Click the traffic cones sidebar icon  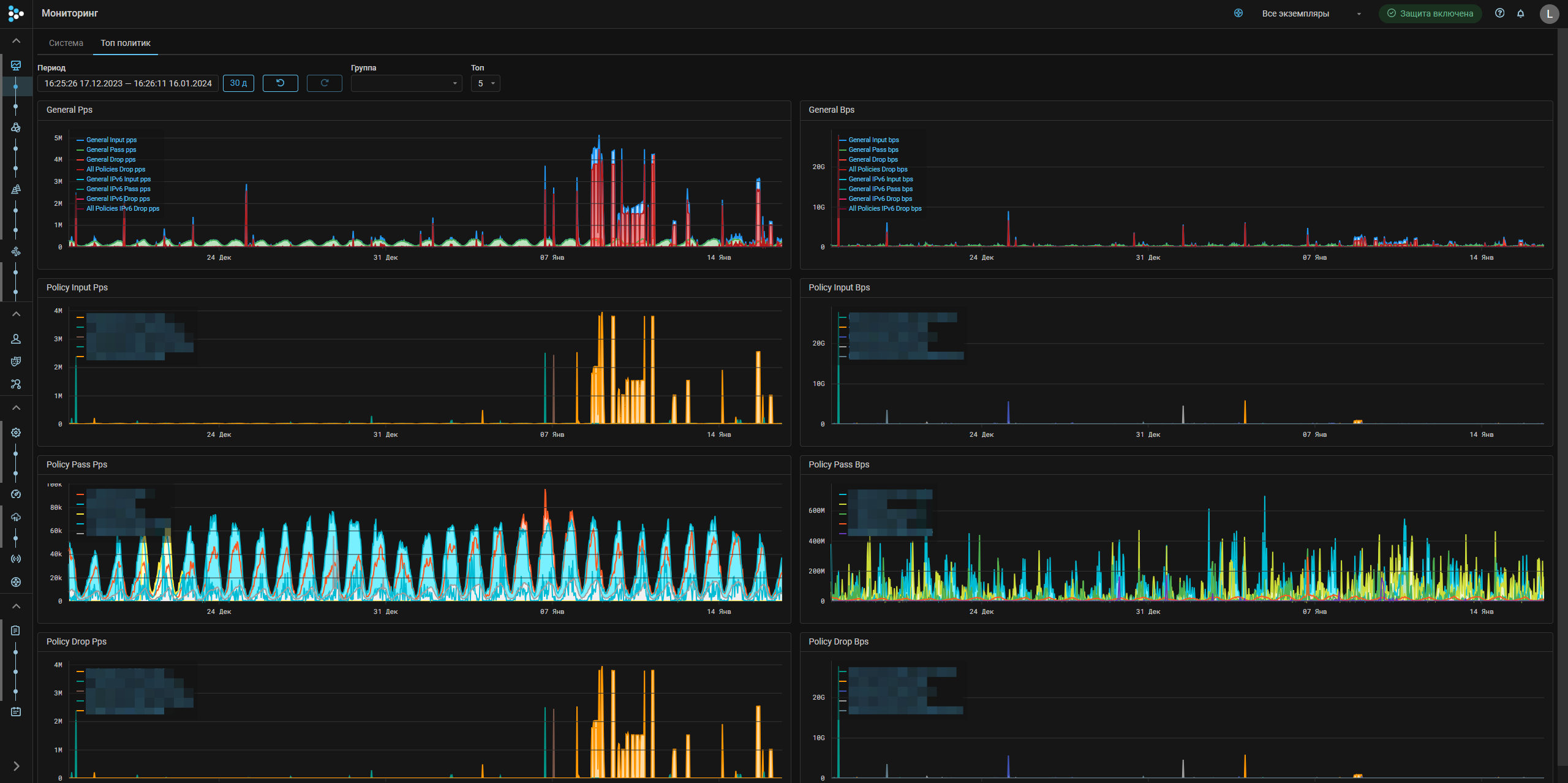(x=16, y=189)
